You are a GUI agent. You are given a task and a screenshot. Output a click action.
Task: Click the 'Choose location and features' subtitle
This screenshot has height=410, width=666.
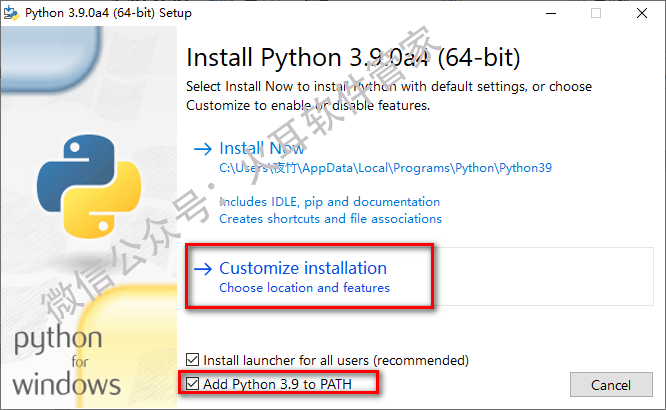click(x=304, y=288)
